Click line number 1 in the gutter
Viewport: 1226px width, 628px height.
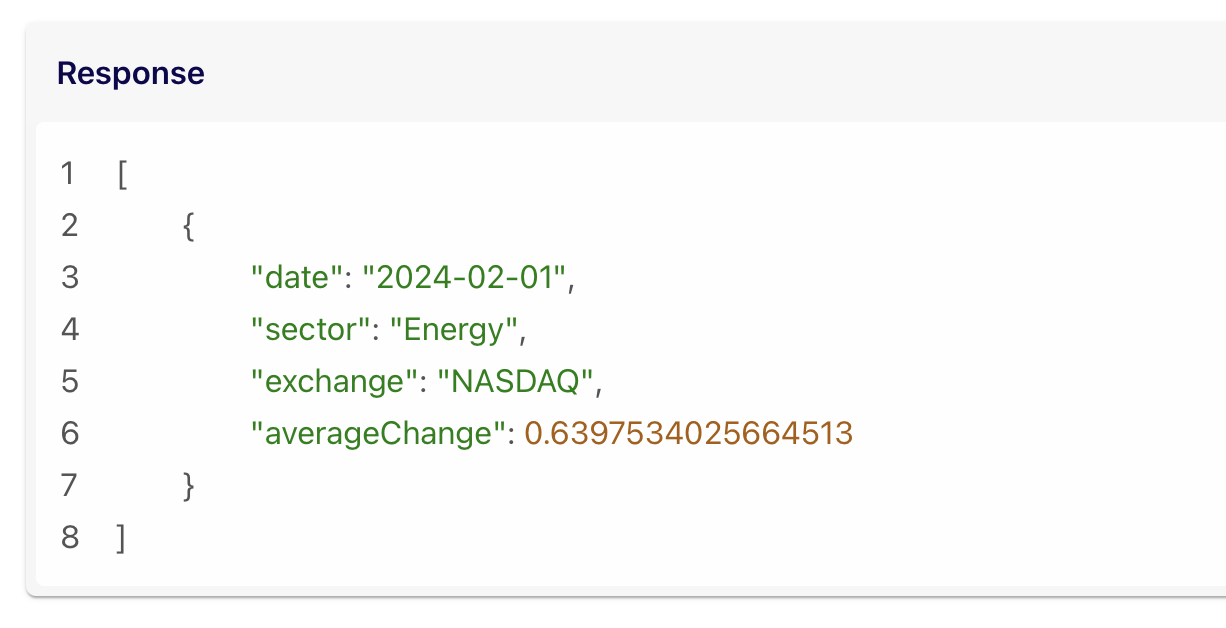[68, 174]
